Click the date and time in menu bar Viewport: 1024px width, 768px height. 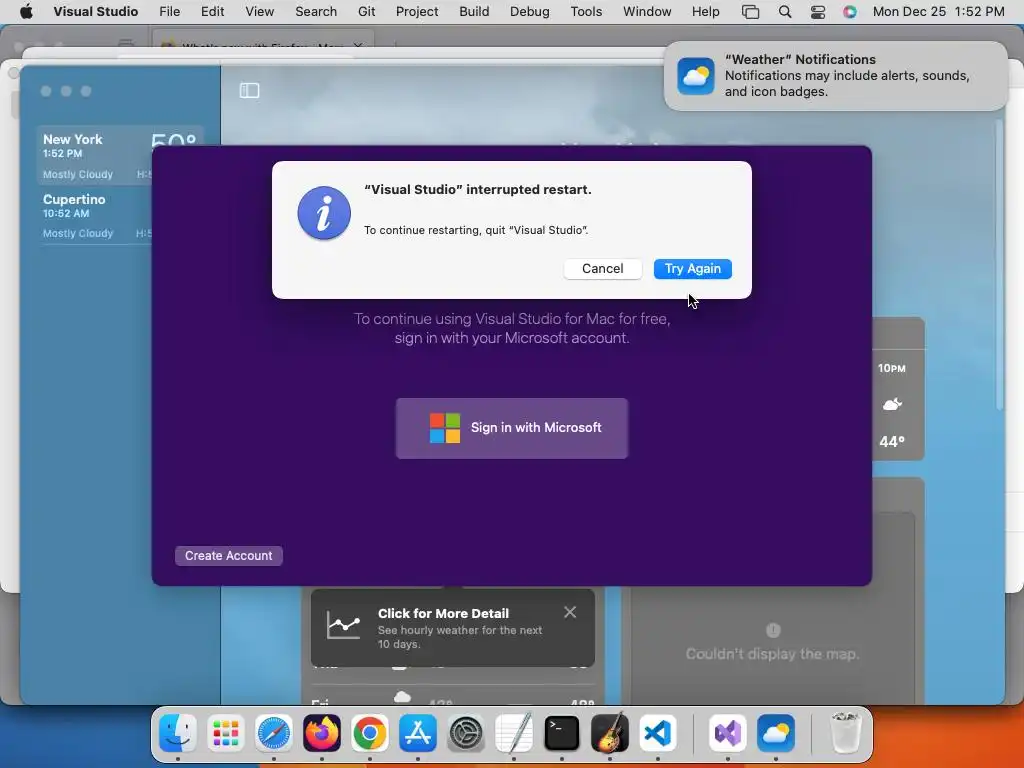938,12
